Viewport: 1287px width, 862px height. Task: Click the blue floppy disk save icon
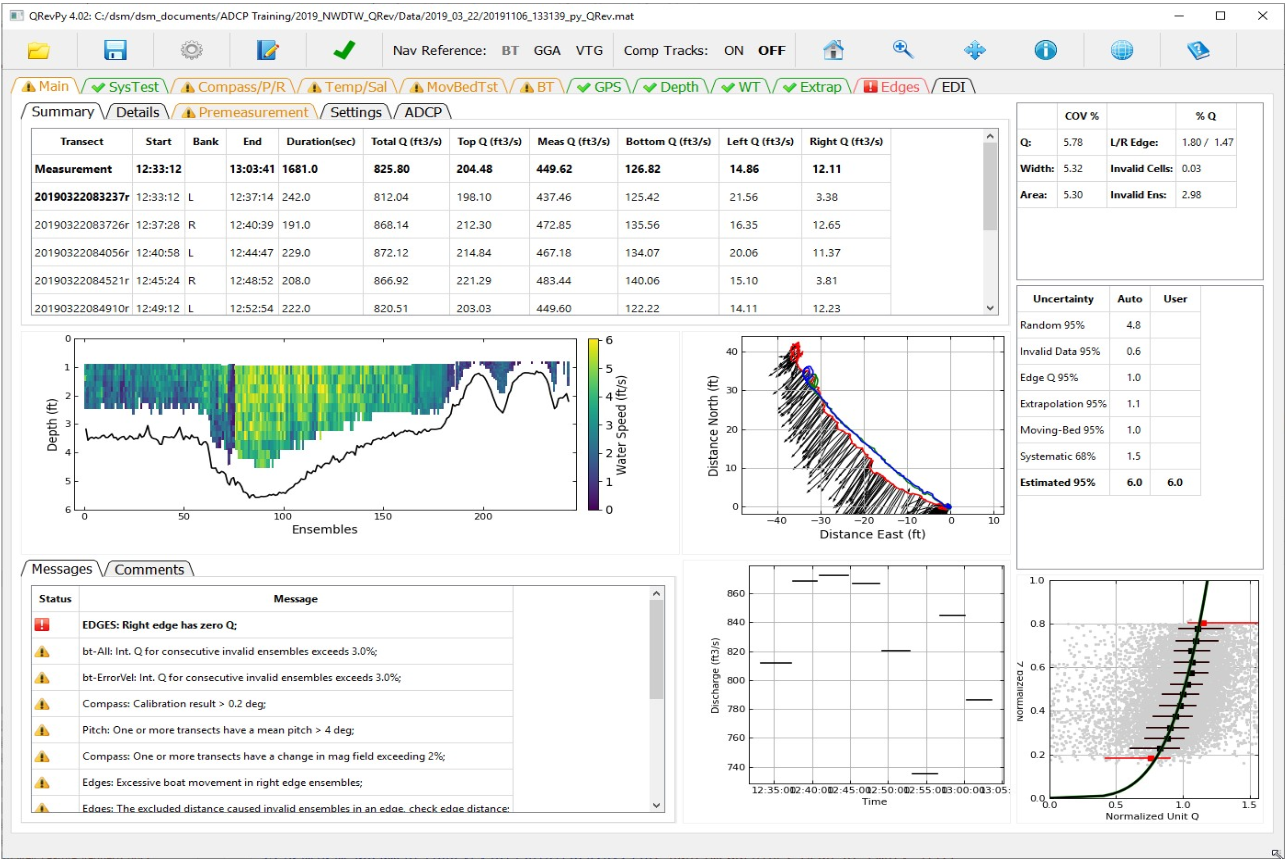115,50
